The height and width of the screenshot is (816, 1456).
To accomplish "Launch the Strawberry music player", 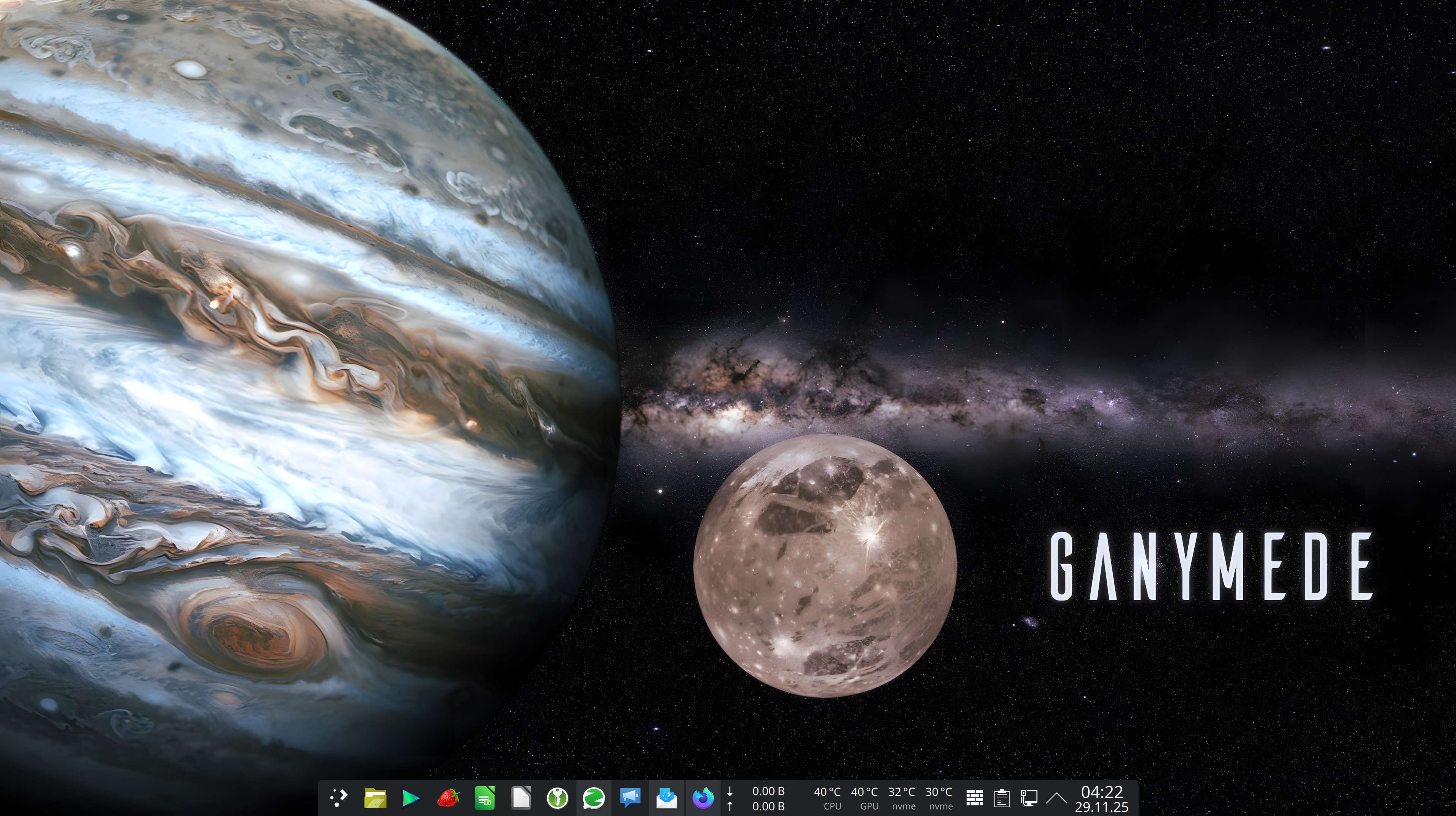I will click(x=448, y=798).
